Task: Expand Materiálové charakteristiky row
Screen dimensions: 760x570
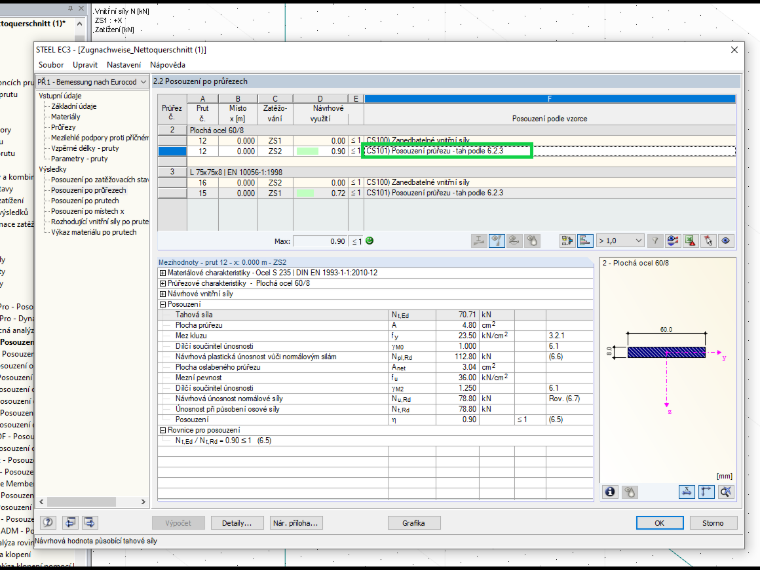Action: tap(163, 273)
